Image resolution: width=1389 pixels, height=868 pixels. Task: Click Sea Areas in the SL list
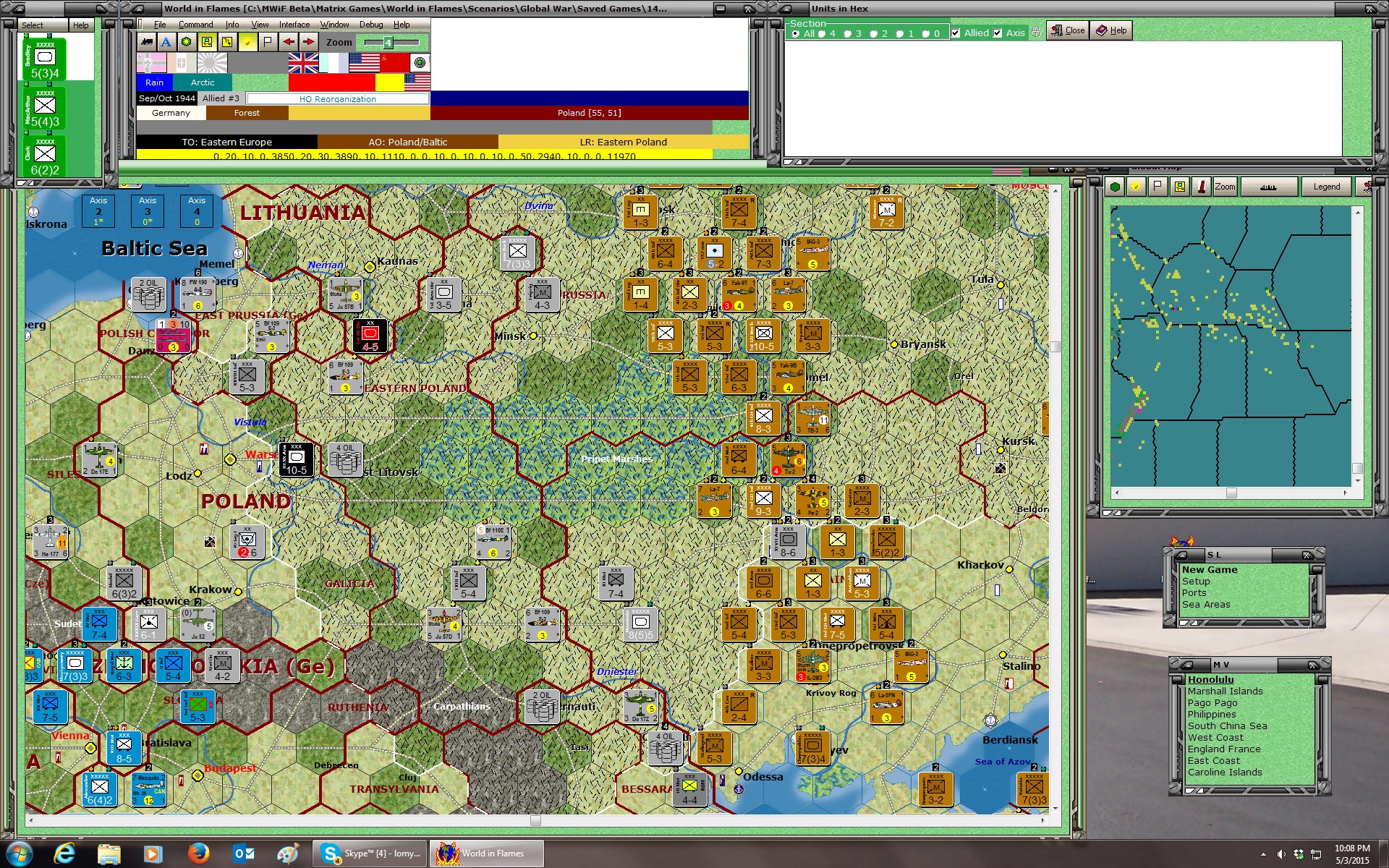click(1205, 604)
